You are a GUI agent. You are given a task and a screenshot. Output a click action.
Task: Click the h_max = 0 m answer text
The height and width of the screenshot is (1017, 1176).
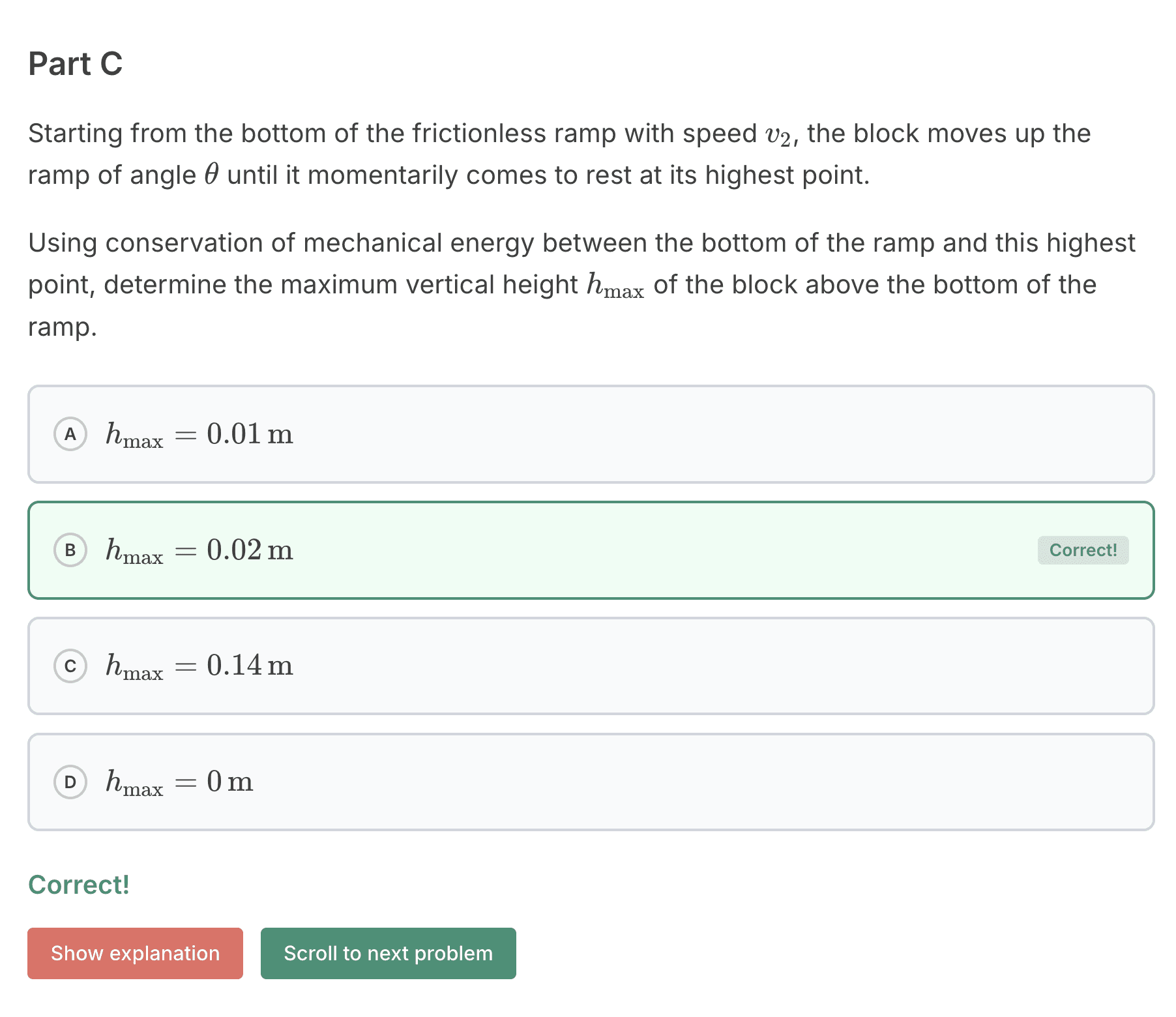click(179, 782)
